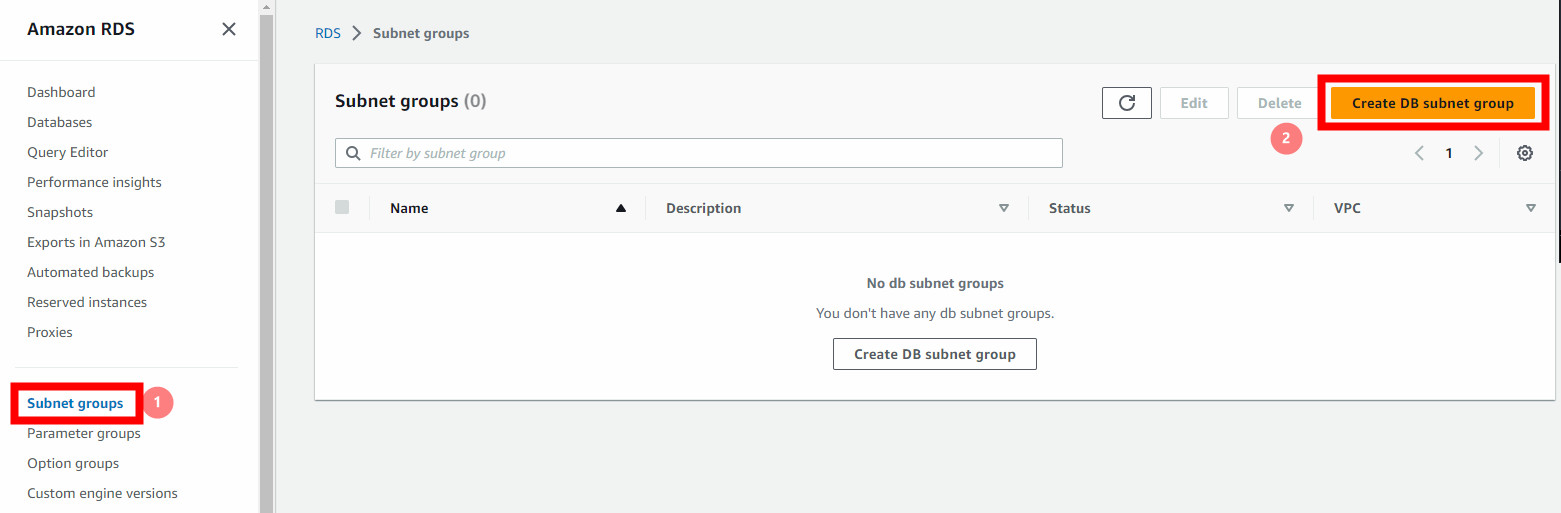
Task: Open Dashboard in the sidebar
Action: pyautogui.click(x=61, y=92)
